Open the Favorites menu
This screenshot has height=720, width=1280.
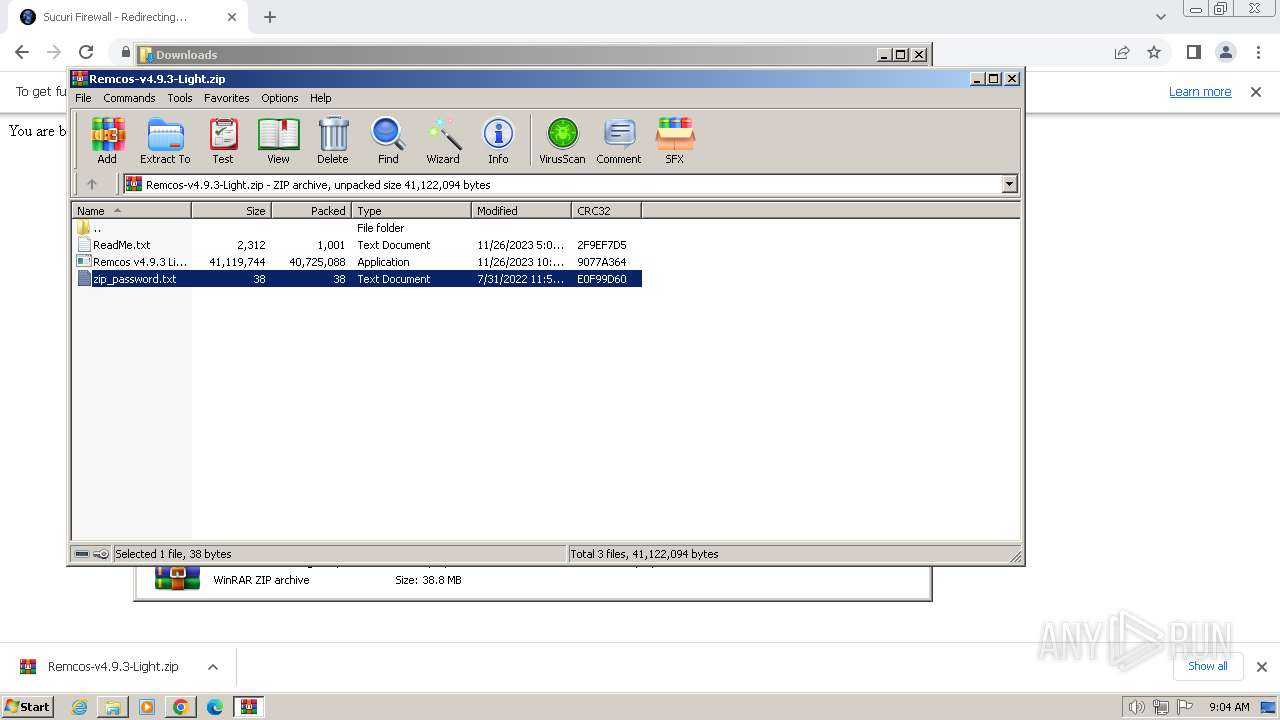point(227,98)
